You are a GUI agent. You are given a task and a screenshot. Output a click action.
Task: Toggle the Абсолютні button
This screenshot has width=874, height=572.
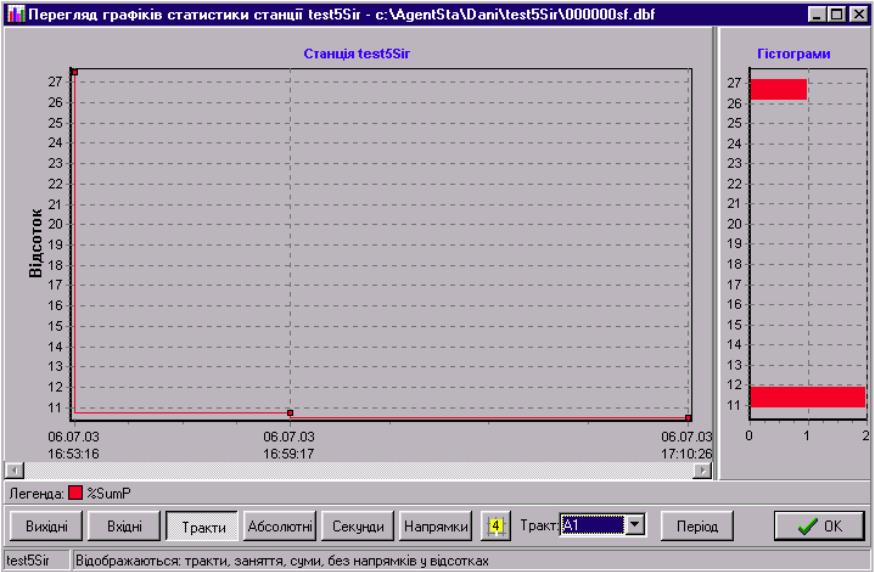pos(280,526)
